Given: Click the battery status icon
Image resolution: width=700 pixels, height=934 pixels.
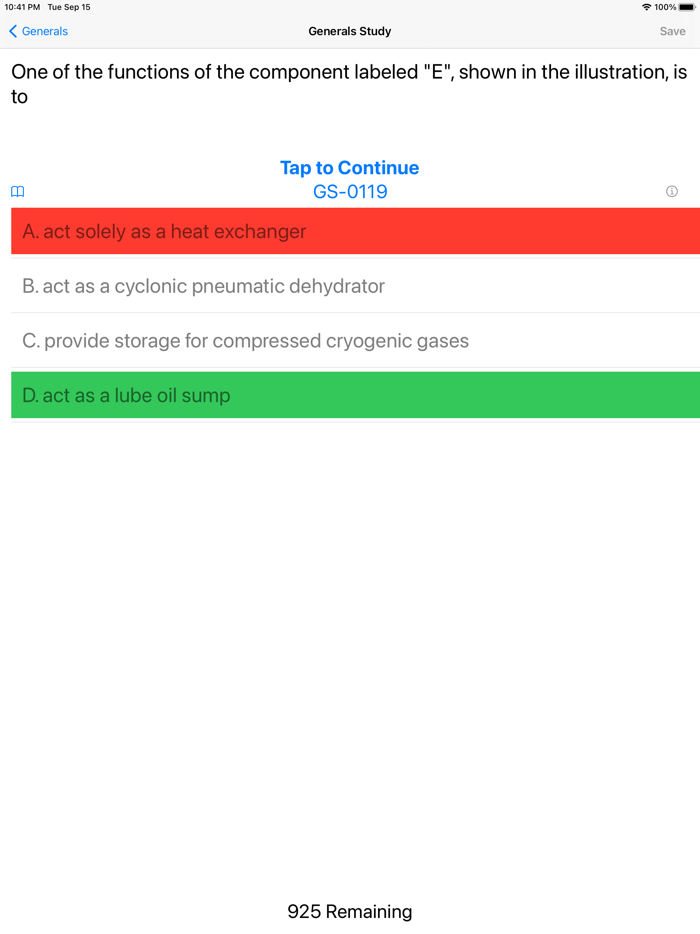Looking at the screenshot, I should coord(687,7).
